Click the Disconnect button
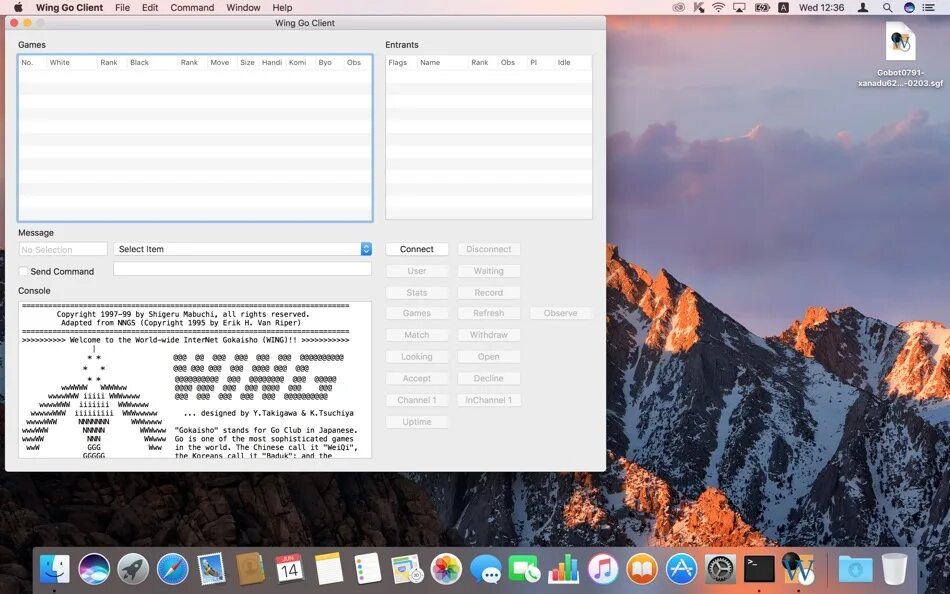Screen dimensions: 950x594 [x=488, y=249]
